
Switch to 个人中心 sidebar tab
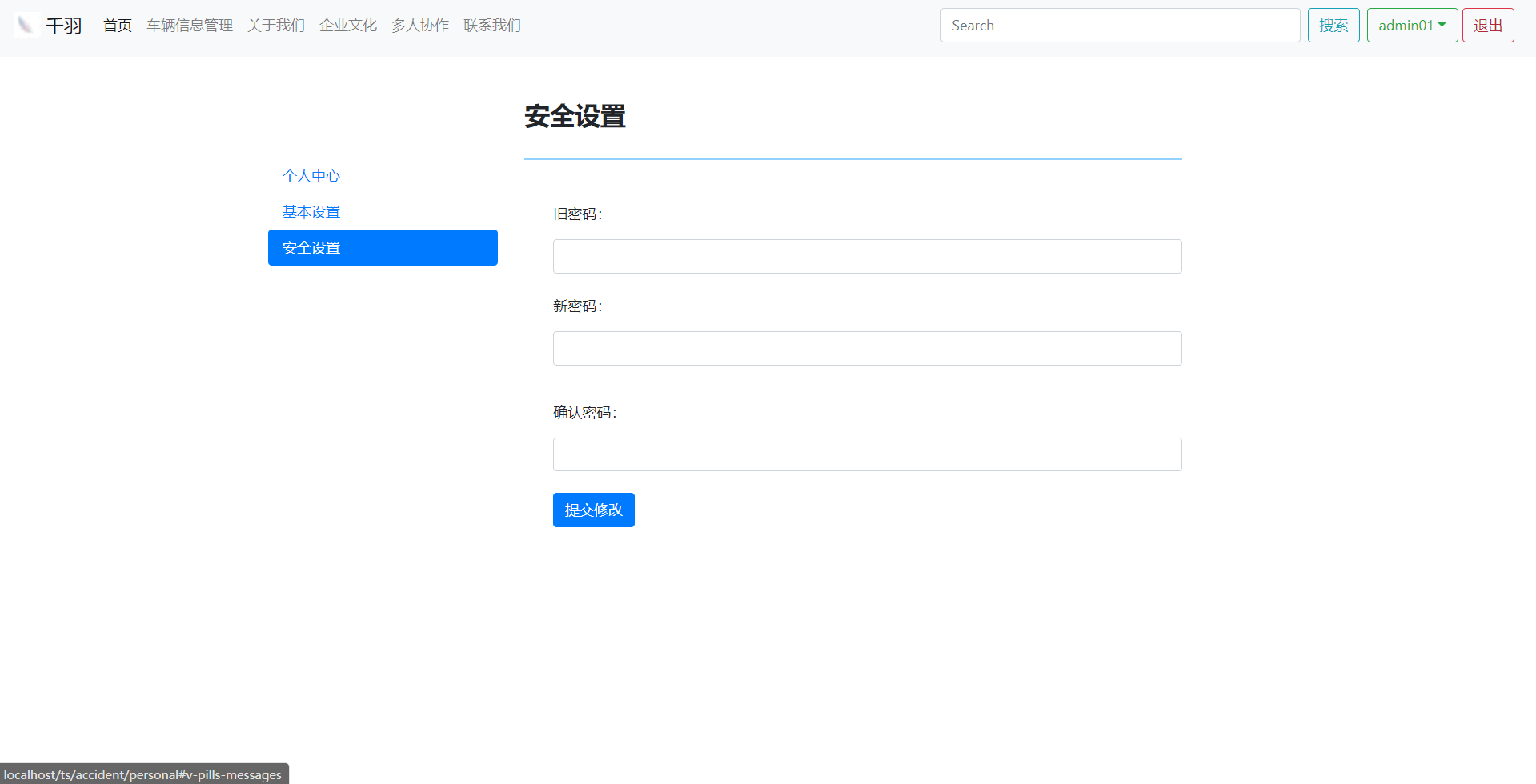point(383,176)
